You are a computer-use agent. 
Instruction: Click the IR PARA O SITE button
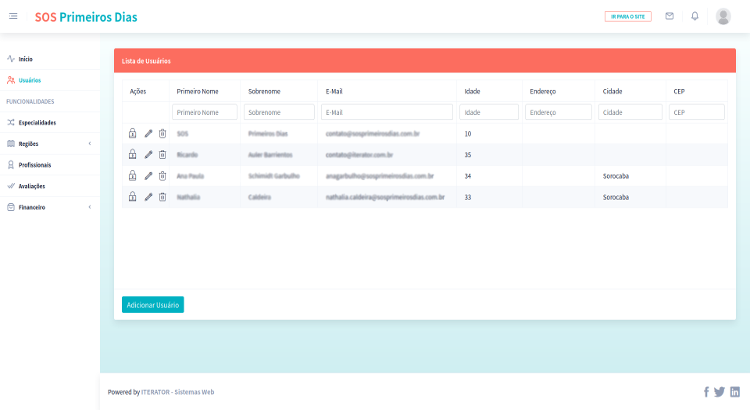(x=628, y=17)
